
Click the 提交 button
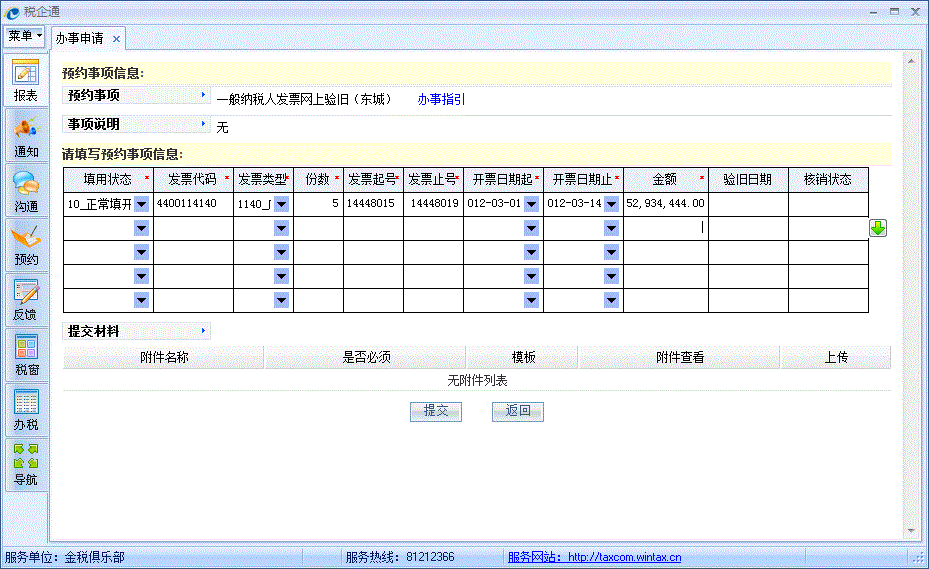[435, 411]
